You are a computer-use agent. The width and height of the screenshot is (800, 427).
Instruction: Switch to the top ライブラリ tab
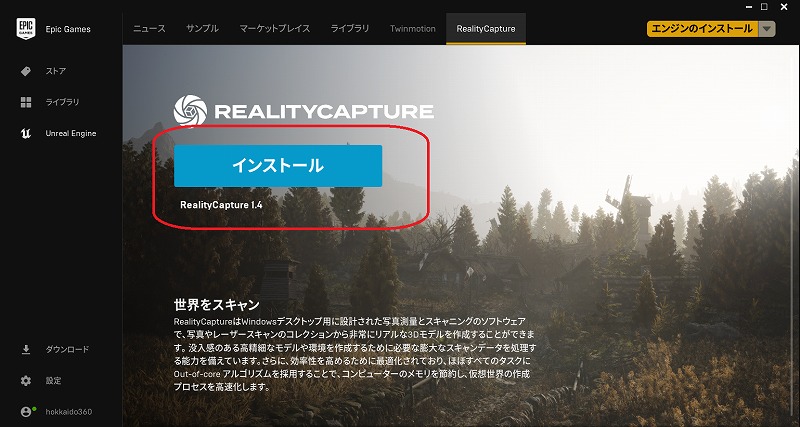349,29
